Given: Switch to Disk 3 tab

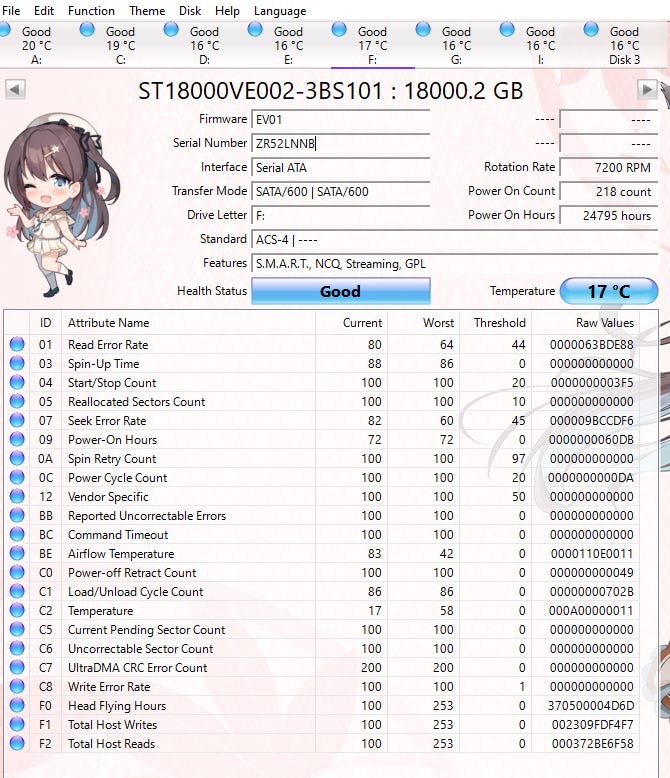Looking at the screenshot, I should click(624, 45).
